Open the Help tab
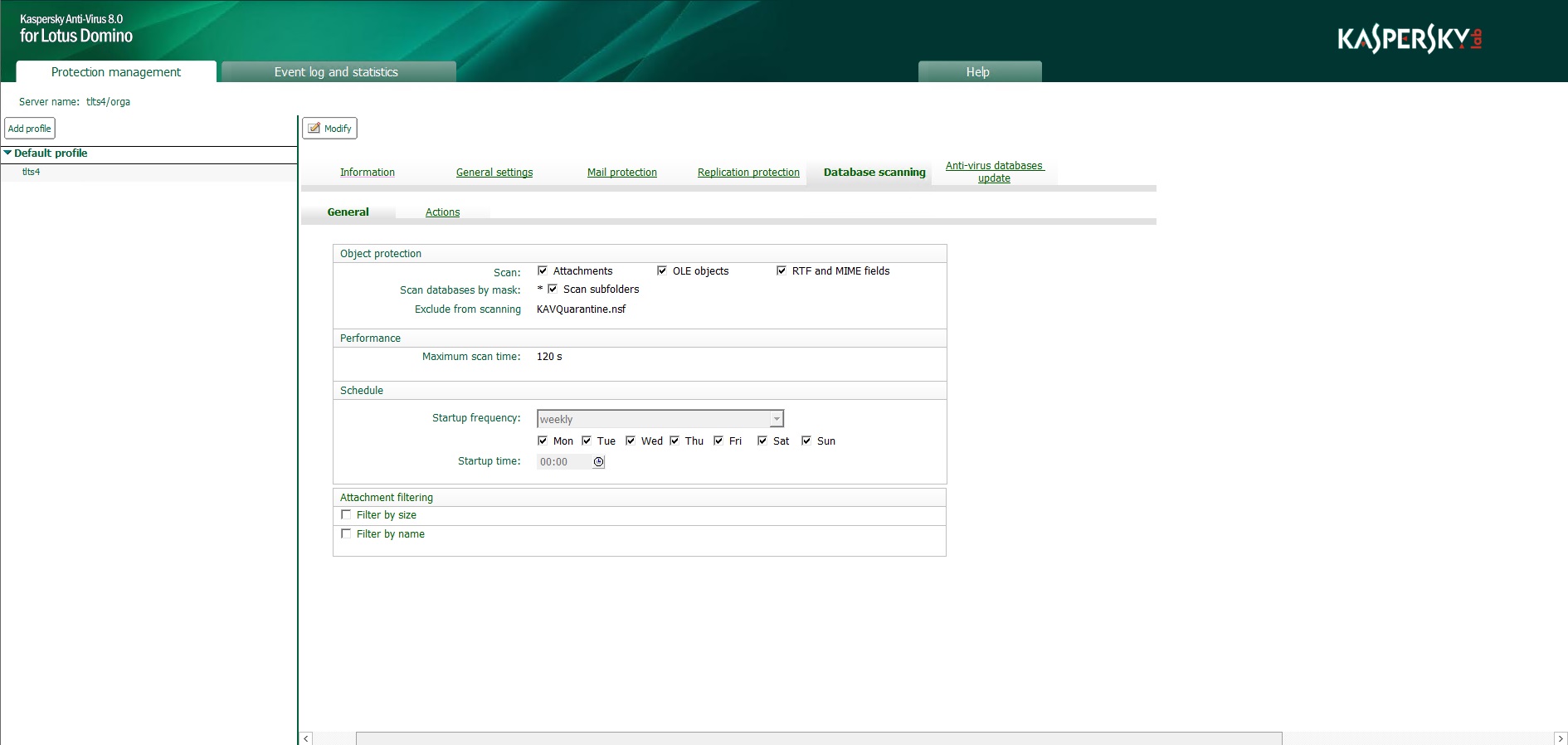This screenshot has height=745, width=1568. coord(977,72)
